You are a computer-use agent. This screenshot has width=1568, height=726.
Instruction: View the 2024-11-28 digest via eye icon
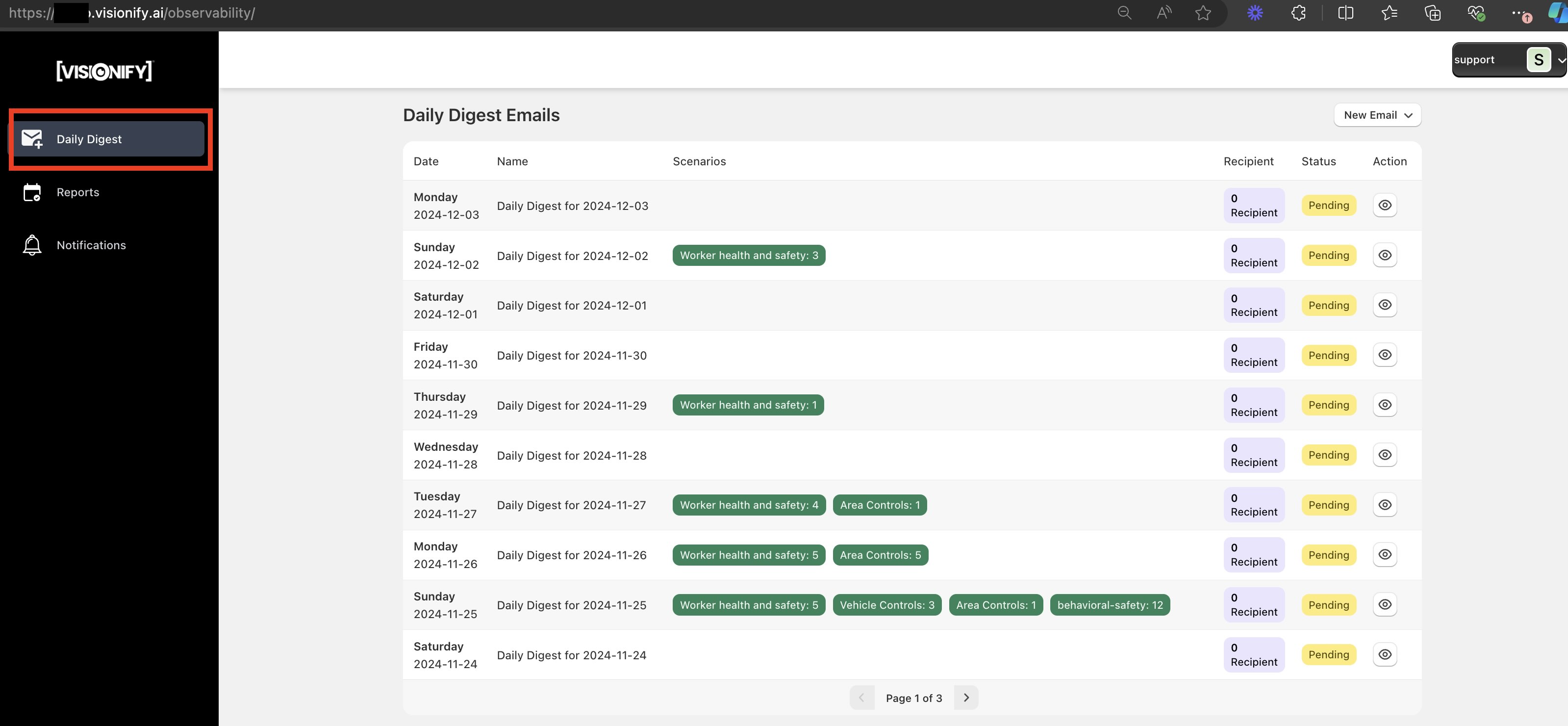coord(1385,455)
